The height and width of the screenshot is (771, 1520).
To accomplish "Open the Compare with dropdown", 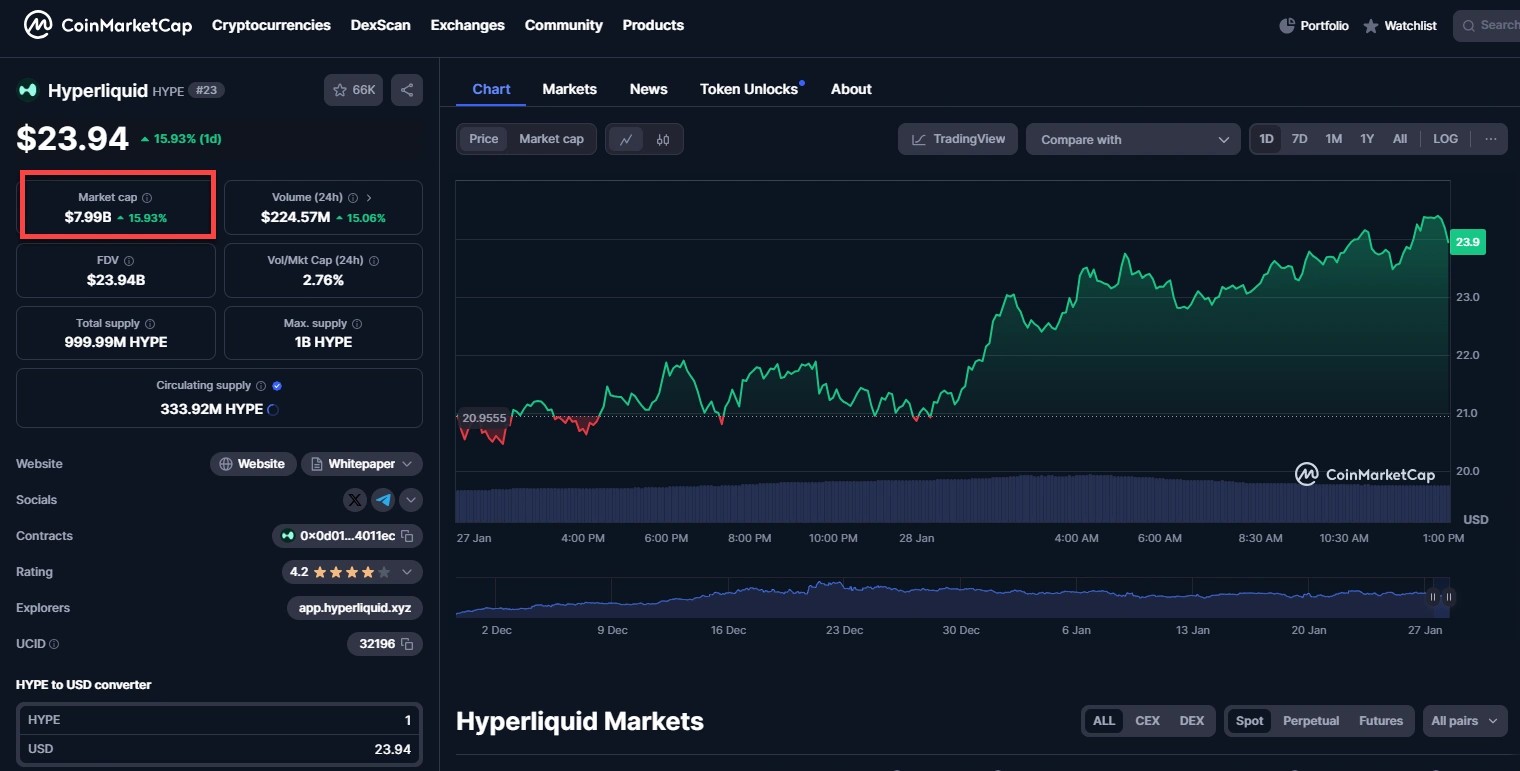I will click(x=1133, y=139).
